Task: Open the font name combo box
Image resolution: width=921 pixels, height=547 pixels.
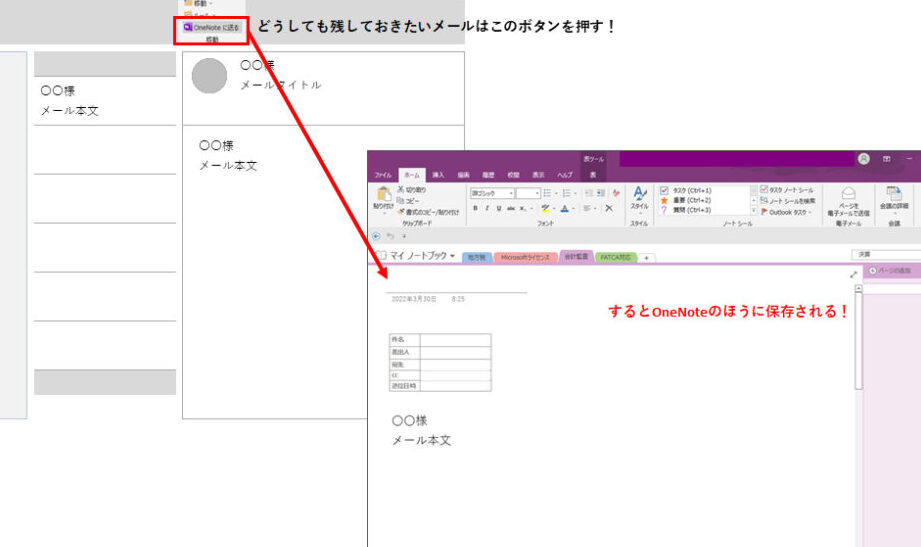Action: click(x=492, y=193)
